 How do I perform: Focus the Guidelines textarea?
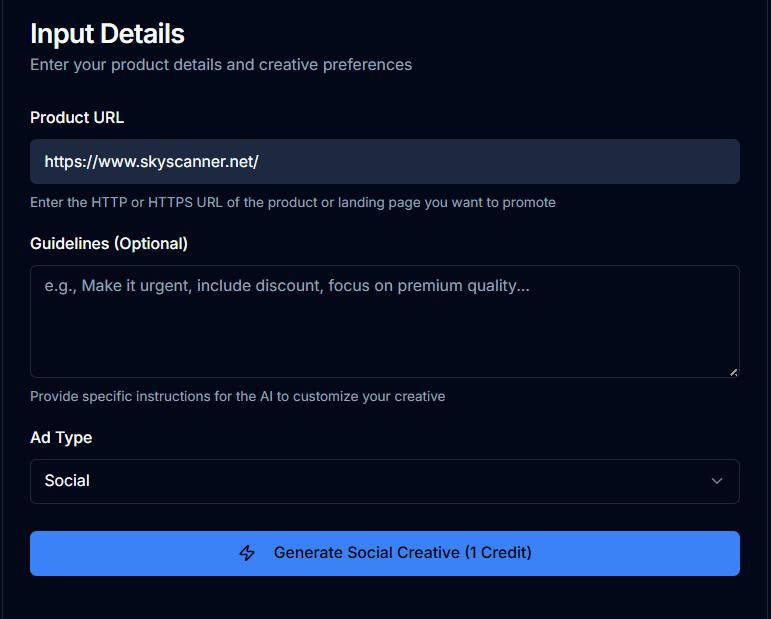point(385,322)
